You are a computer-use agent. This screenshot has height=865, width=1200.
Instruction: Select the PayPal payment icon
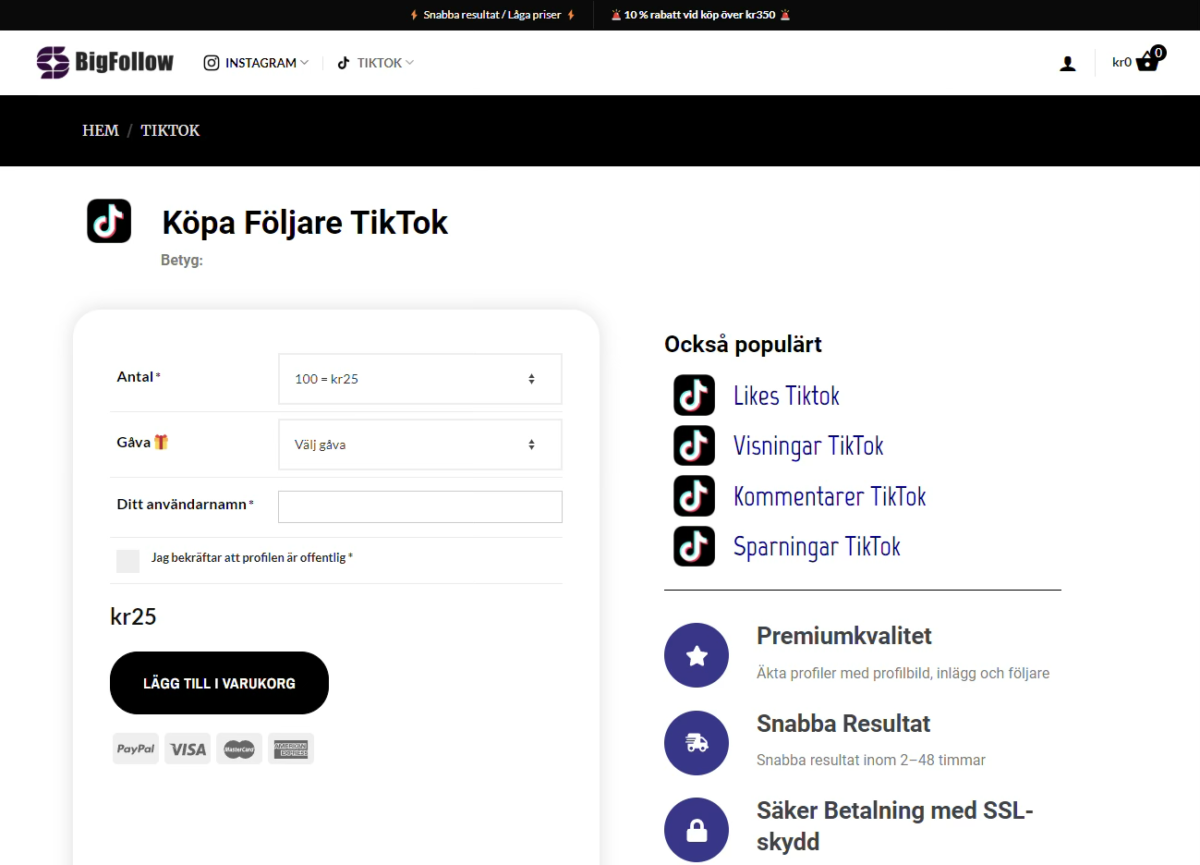click(x=135, y=748)
